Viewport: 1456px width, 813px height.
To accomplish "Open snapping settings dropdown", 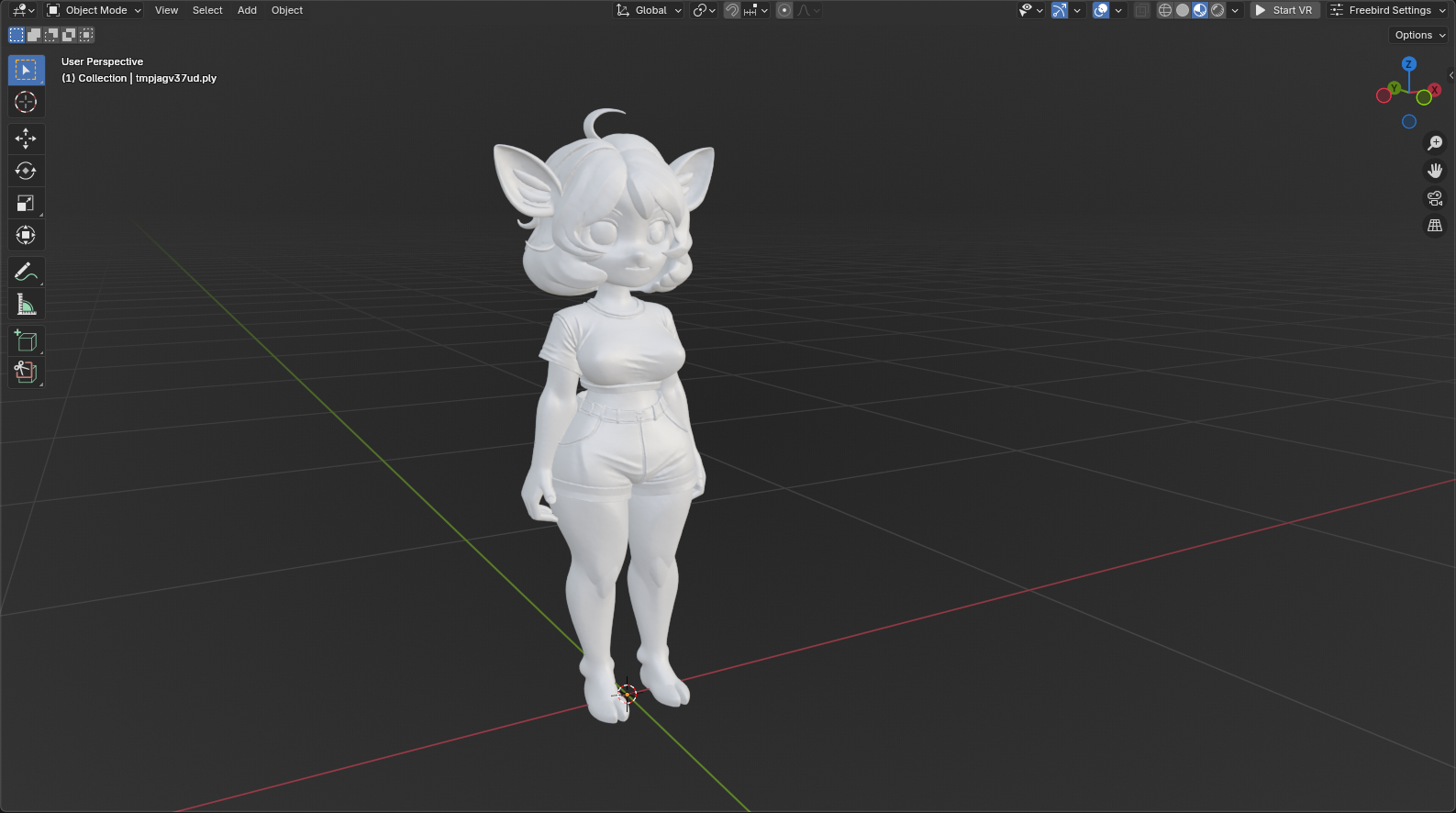I will 756,10.
